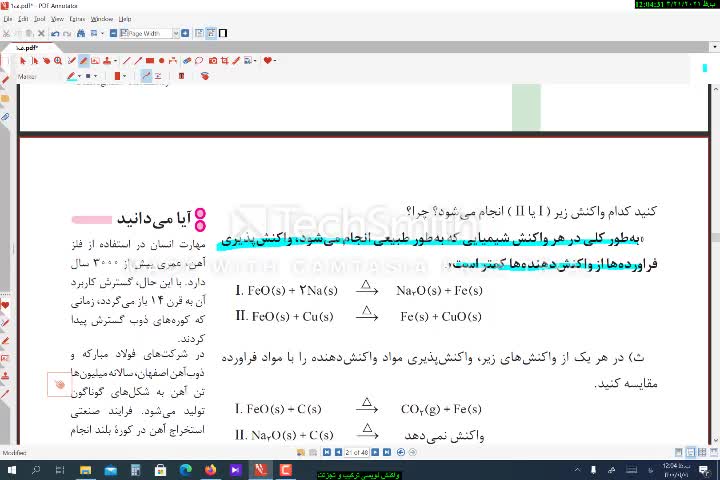The image size is (720, 480).
Task: Expand marker color dropdown arrow
Action: (81, 76)
